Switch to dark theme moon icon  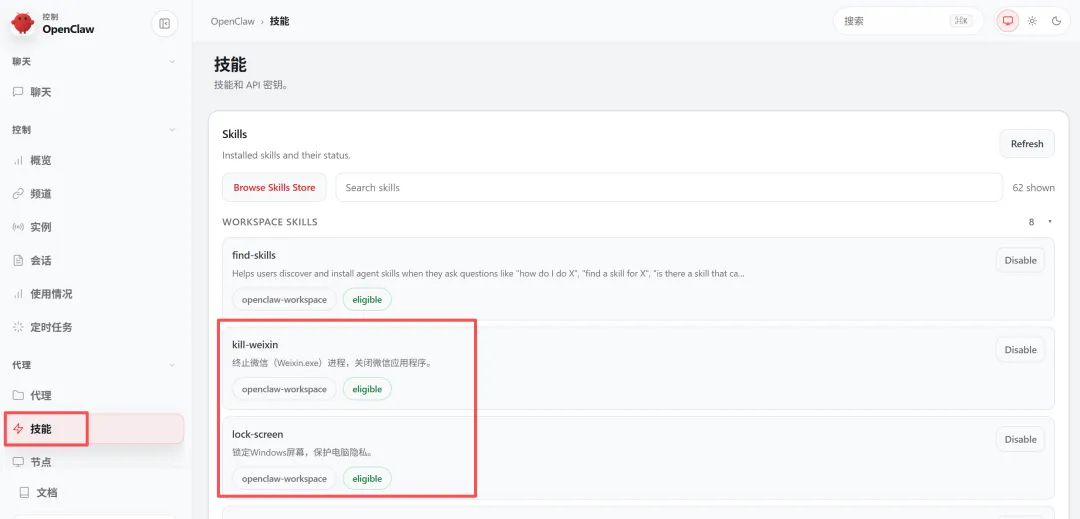(1057, 21)
